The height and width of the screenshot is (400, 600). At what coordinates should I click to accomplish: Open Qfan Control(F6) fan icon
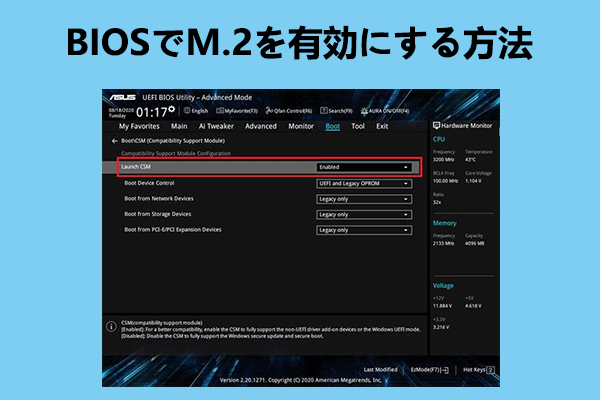coord(269,111)
